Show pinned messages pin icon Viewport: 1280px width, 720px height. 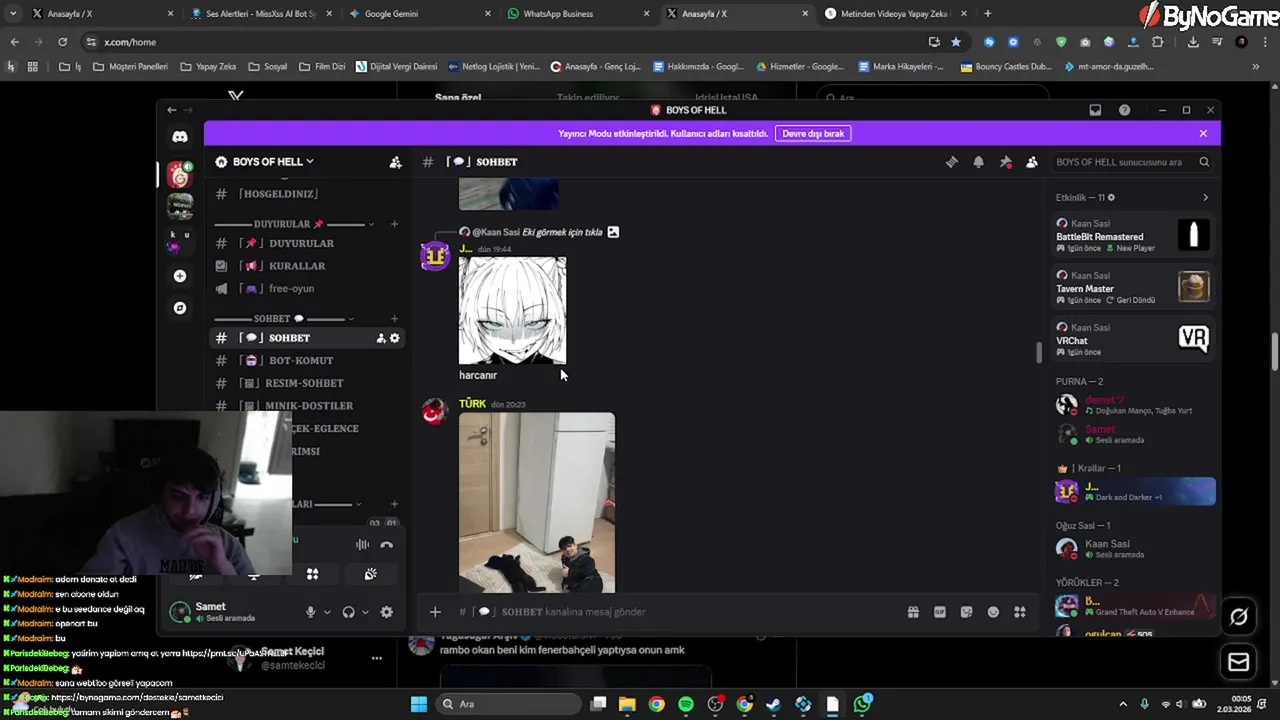1006,162
